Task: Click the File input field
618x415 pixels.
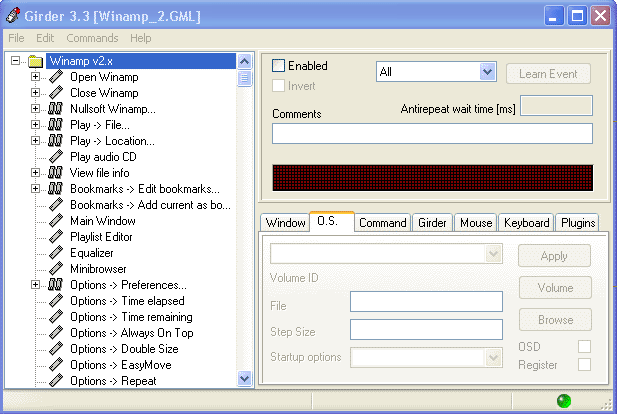Action: [x=426, y=301]
